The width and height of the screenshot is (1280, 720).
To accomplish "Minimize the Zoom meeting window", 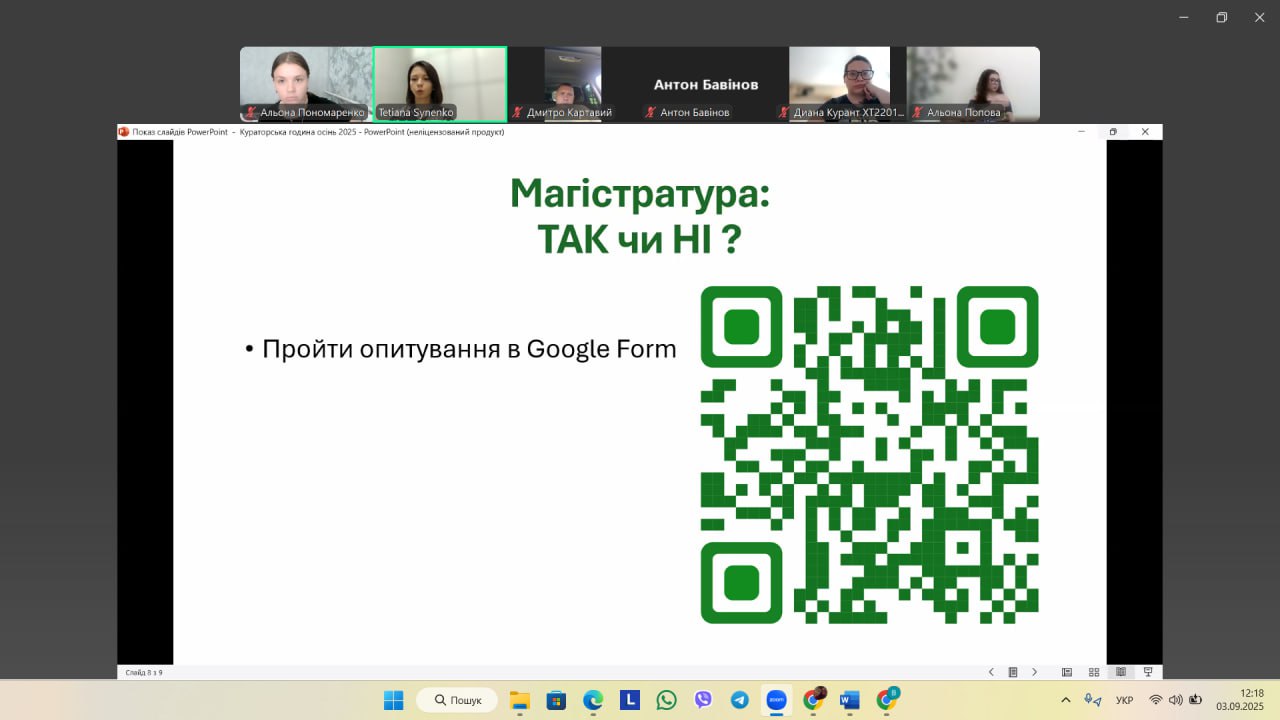I will [x=1184, y=17].
